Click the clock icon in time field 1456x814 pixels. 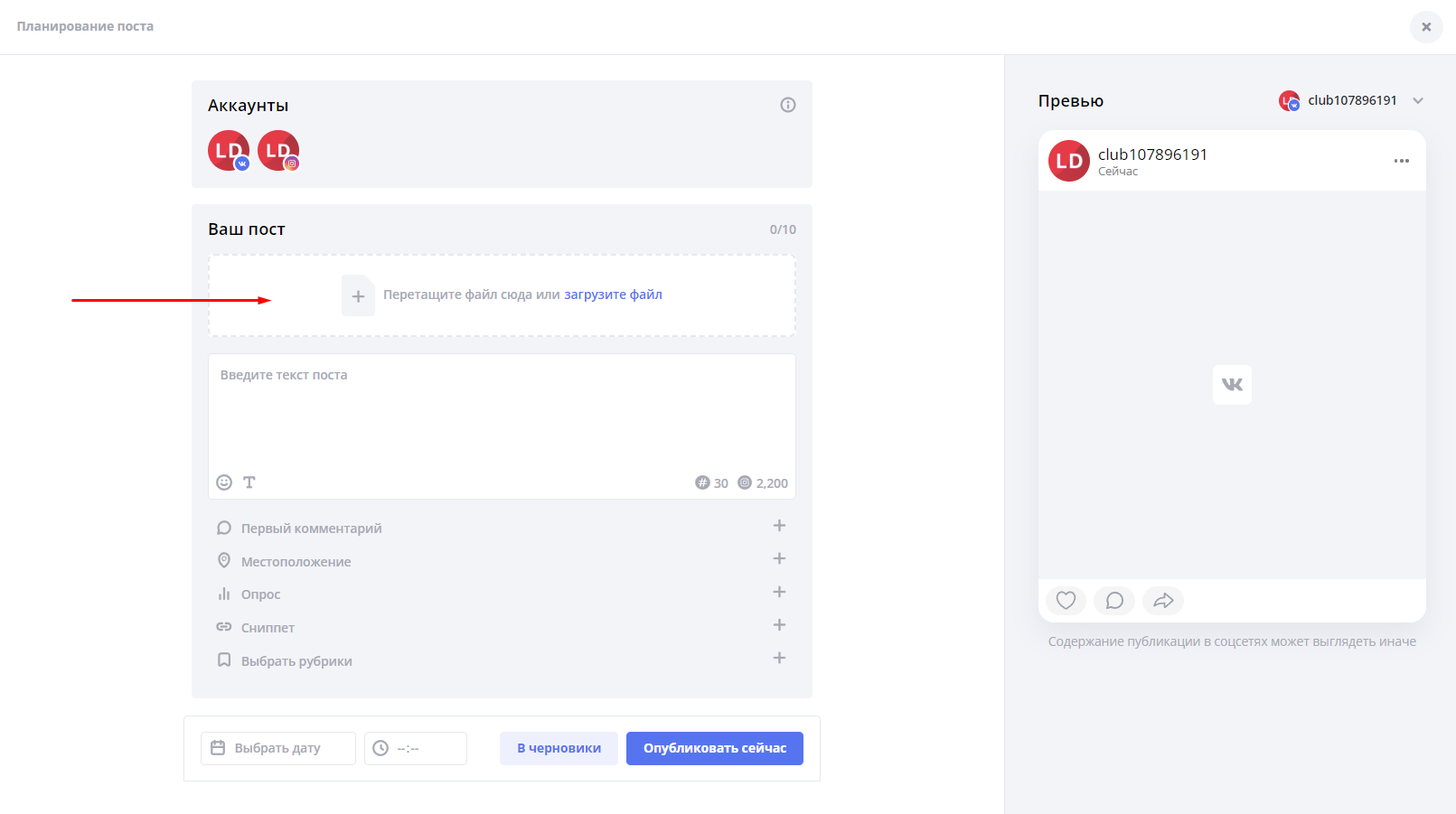pyautogui.click(x=380, y=748)
